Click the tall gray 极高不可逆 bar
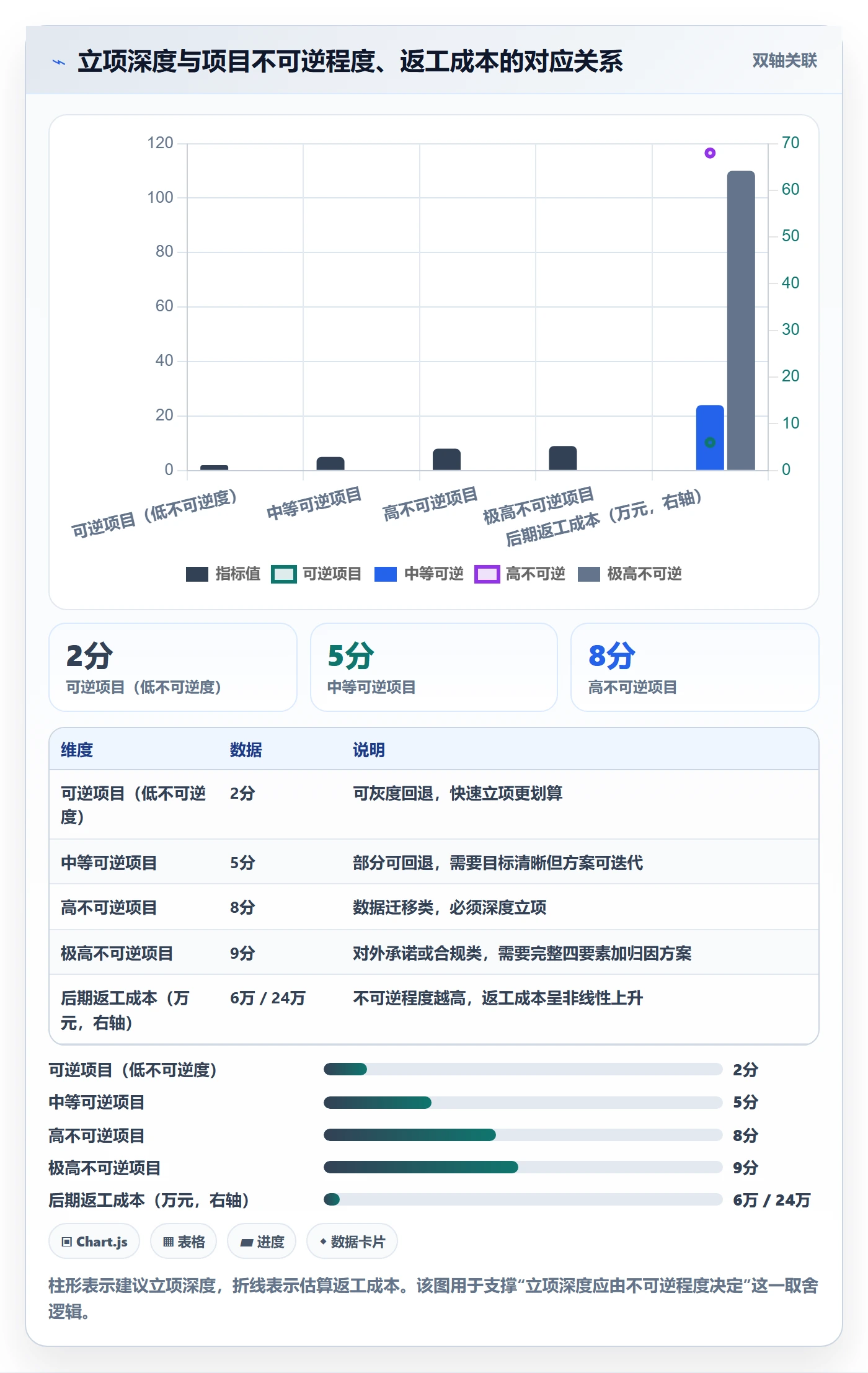Screen dimensions: 868x1373 tap(741, 321)
